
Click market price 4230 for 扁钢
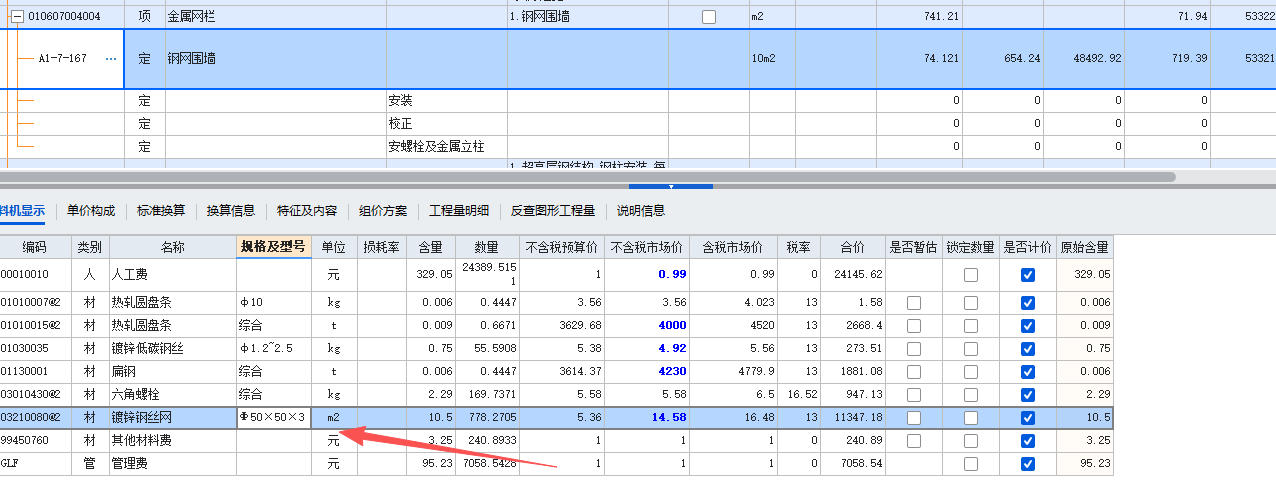coord(646,372)
